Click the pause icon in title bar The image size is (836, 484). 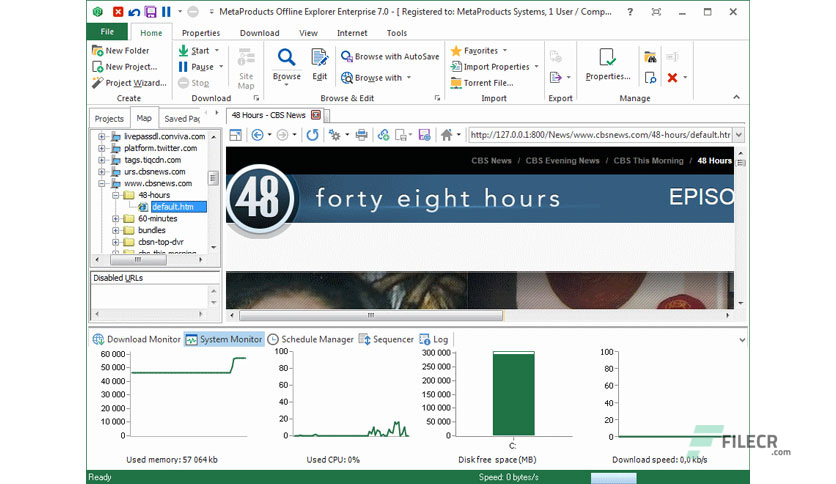pos(166,12)
